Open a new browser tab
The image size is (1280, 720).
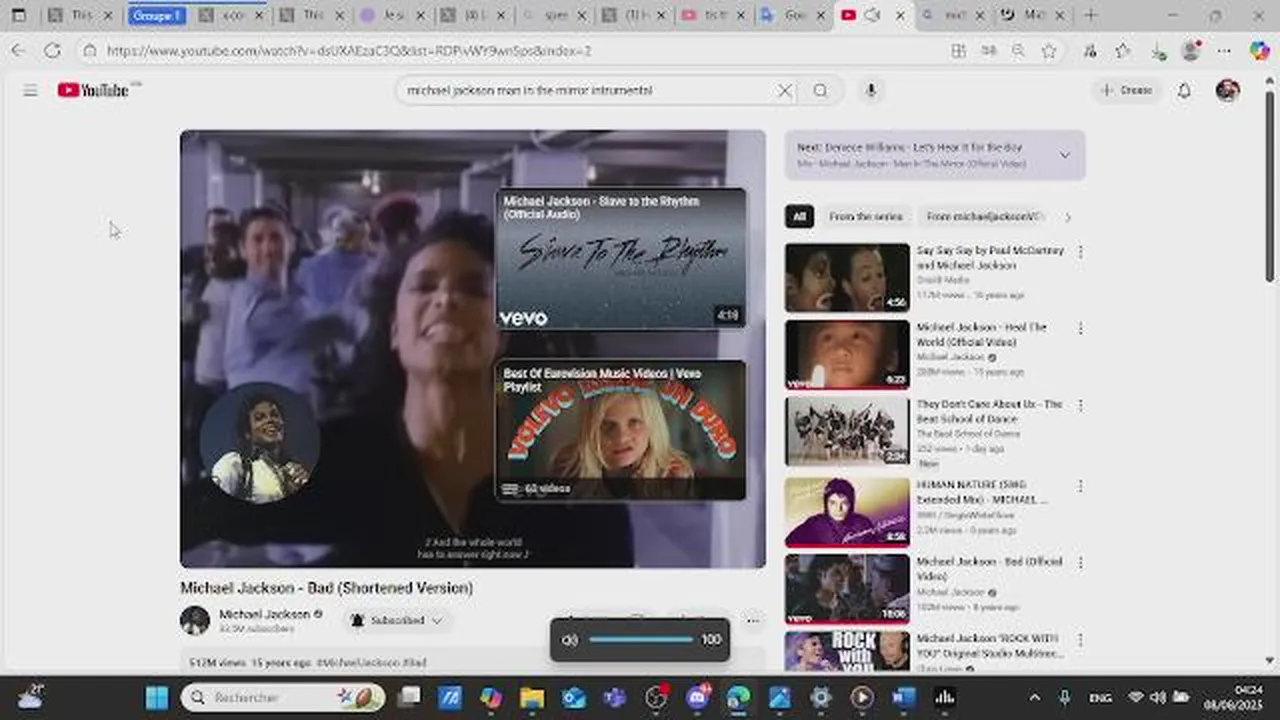(x=1090, y=15)
